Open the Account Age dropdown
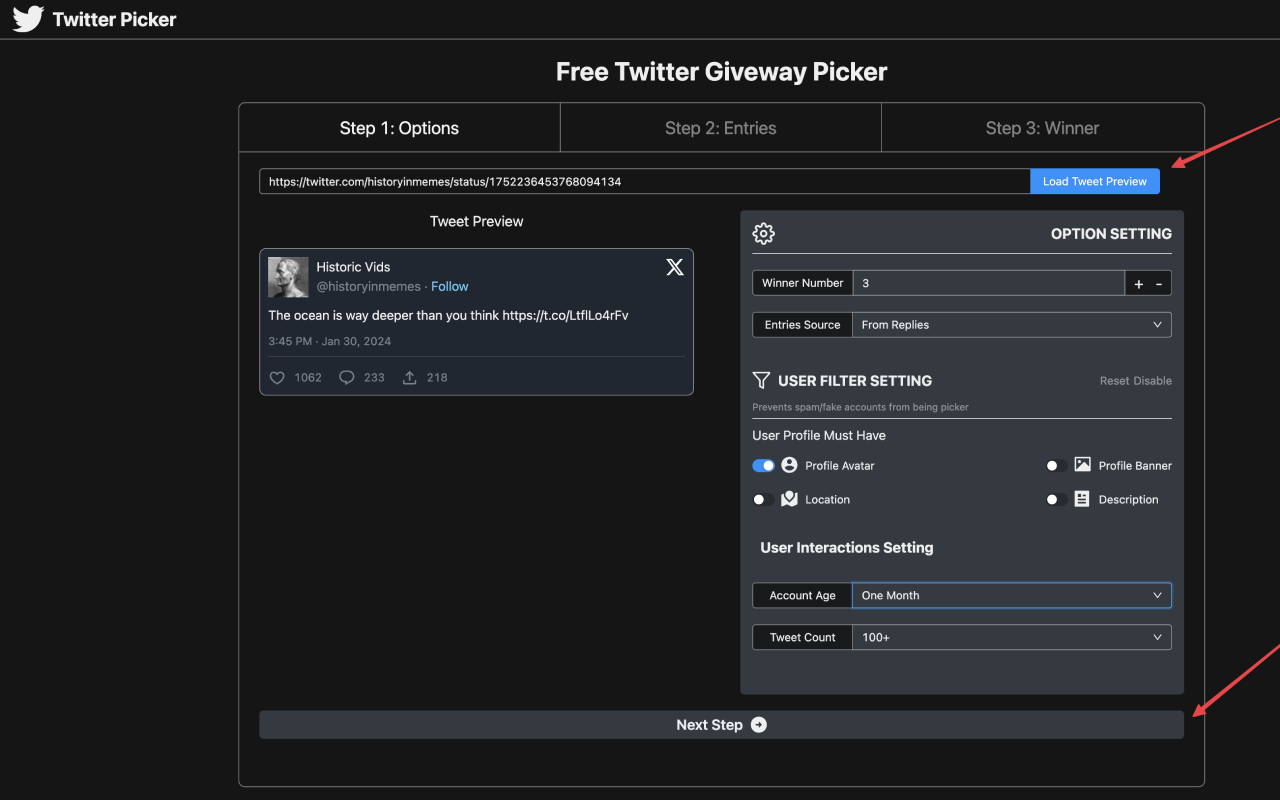The height and width of the screenshot is (800, 1280). click(x=1011, y=595)
